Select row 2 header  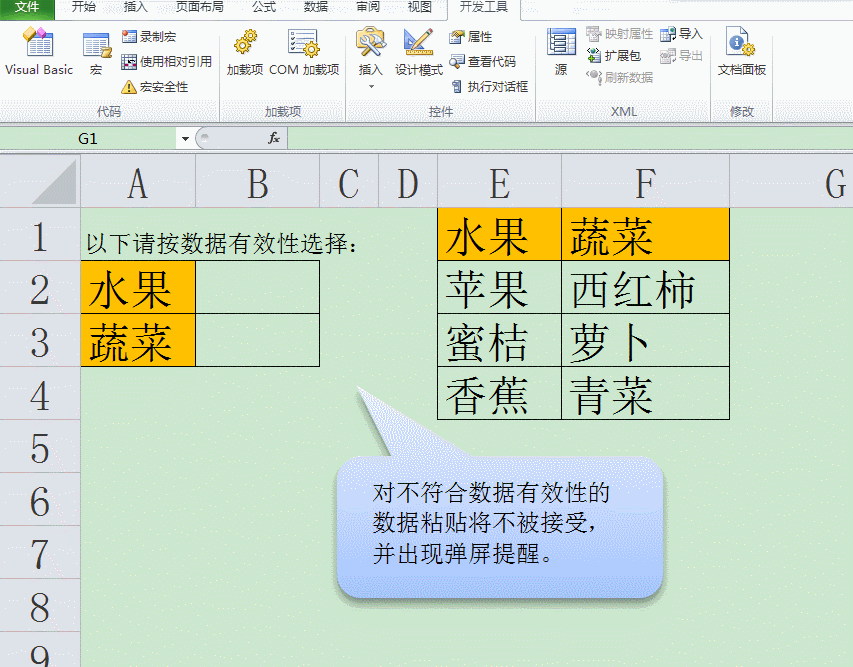40,287
